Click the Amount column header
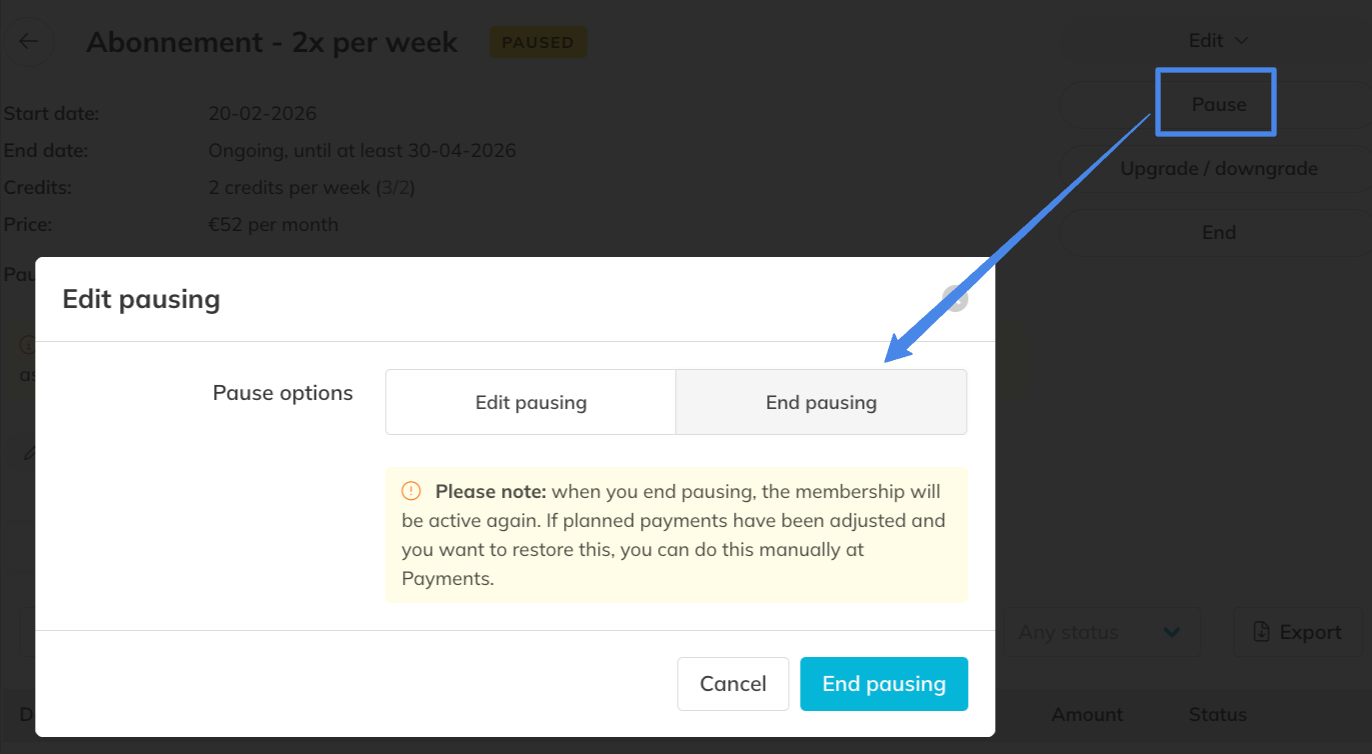This screenshot has height=754, width=1372. 1087,715
